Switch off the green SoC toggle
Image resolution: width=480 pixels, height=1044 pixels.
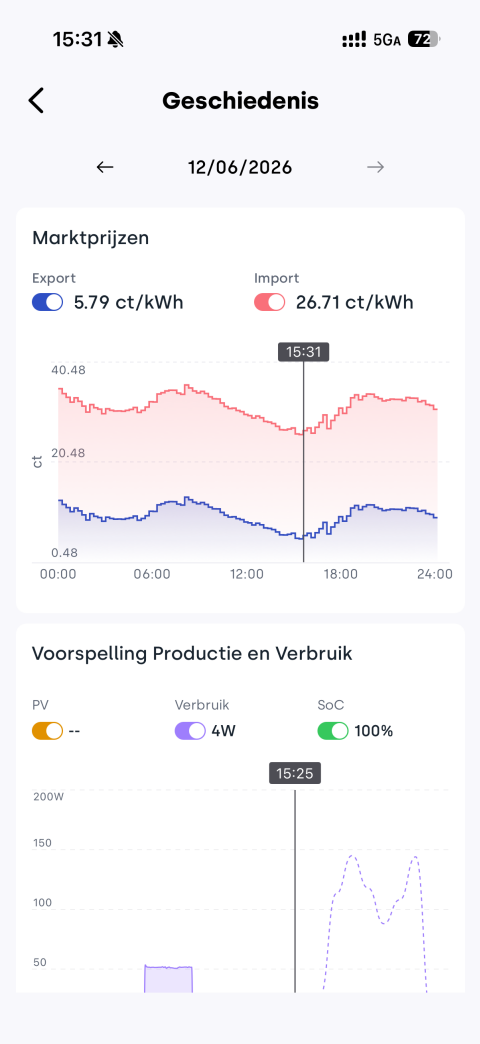333,730
